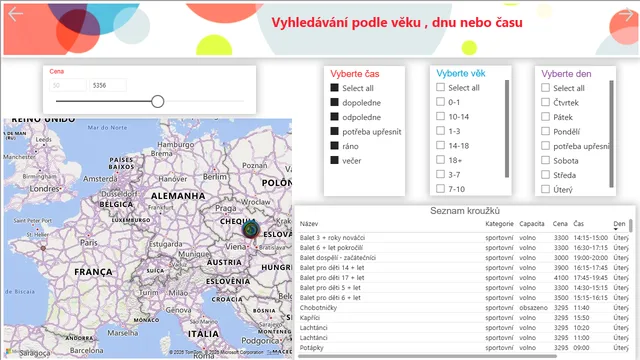The image size is (640, 360).
Task: Check Úterý day option
Action: tap(545, 189)
